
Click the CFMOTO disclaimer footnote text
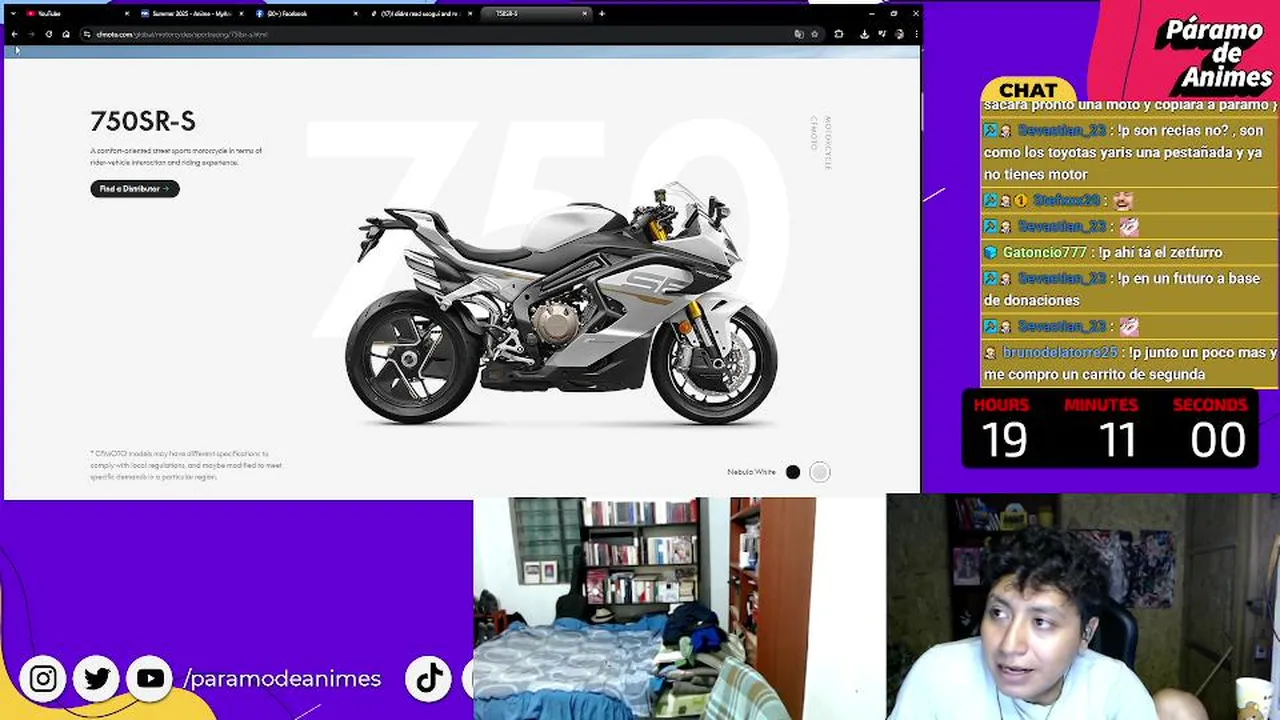point(186,465)
